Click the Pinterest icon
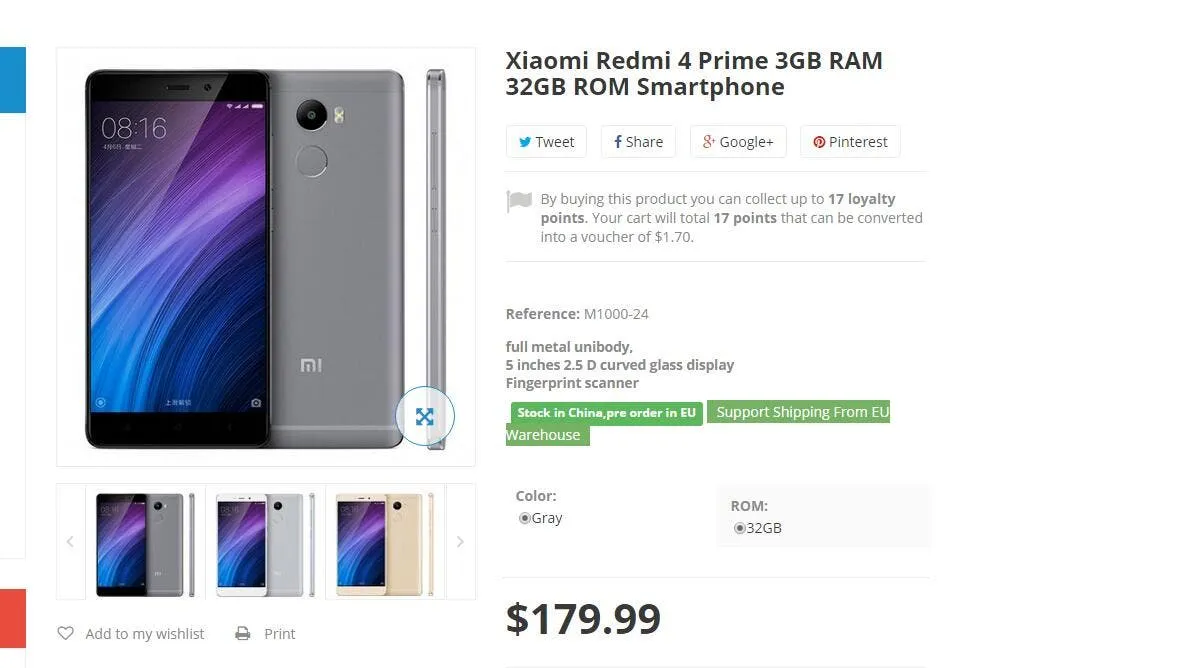The width and height of the screenshot is (1178, 668). point(819,142)
